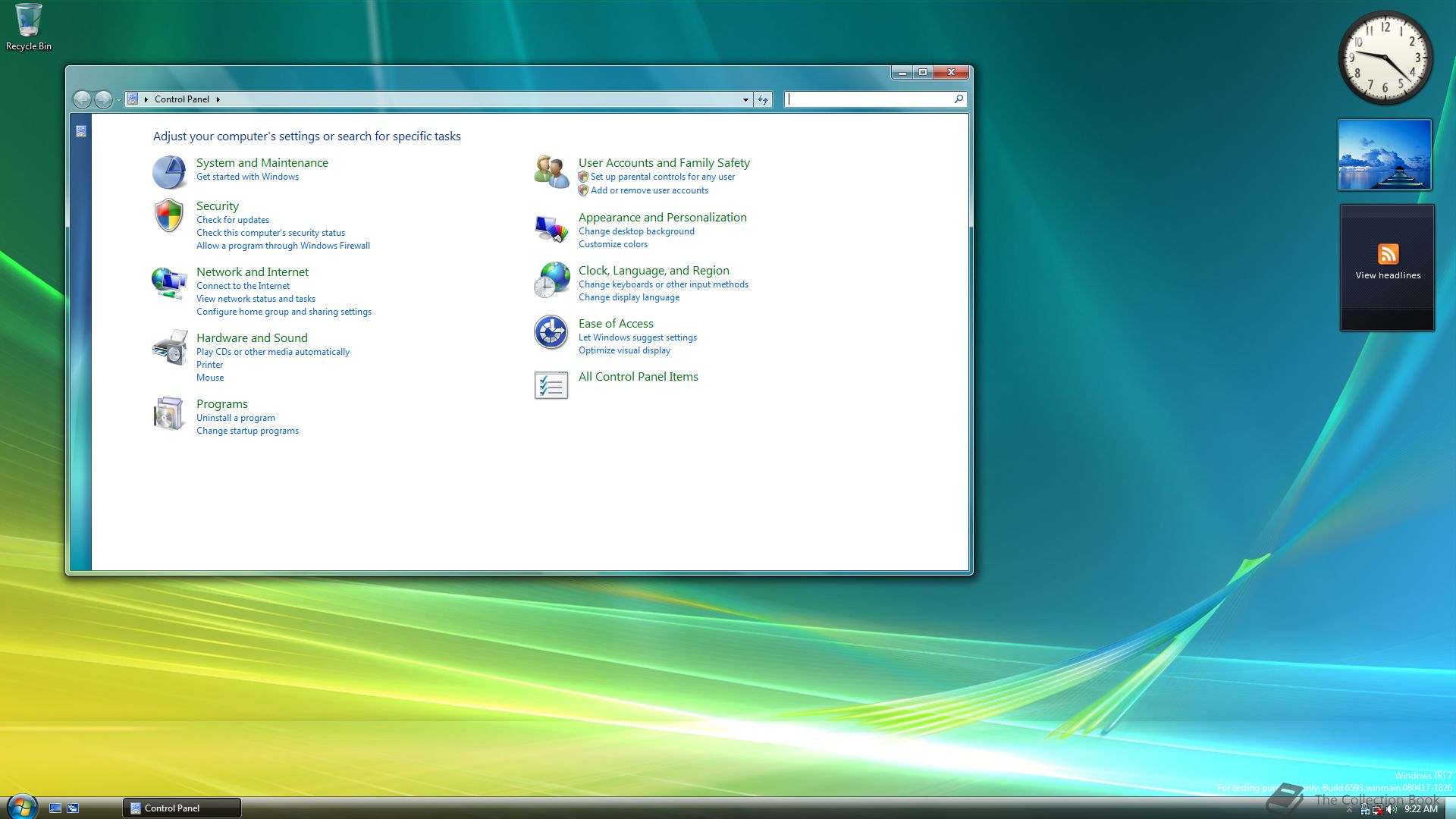Screen dimensions: 1456x819
Task: Click the All Control Panel Items checklist icon
Action: coord(551,385)
